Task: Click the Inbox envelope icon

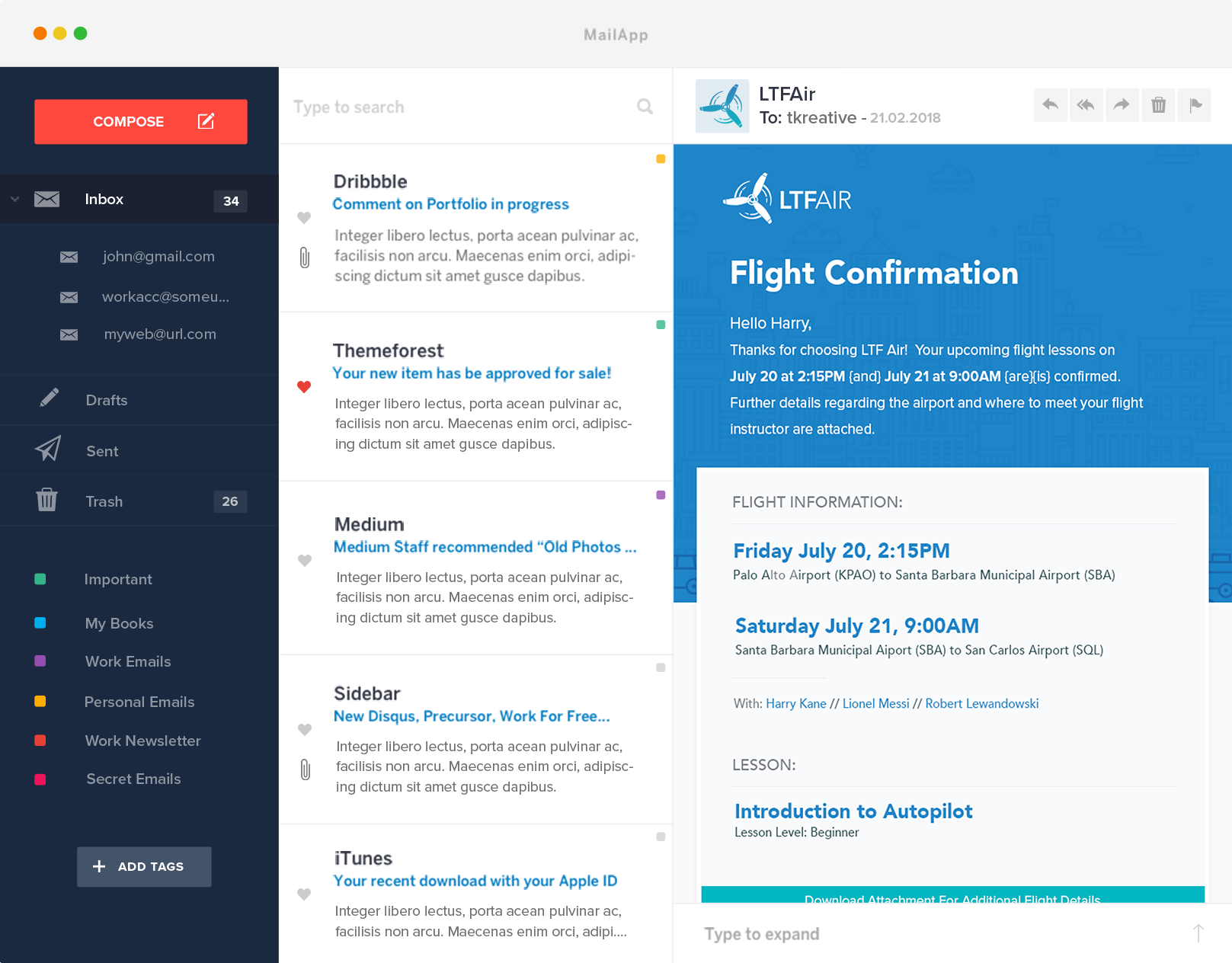Action: pos(47,199)
